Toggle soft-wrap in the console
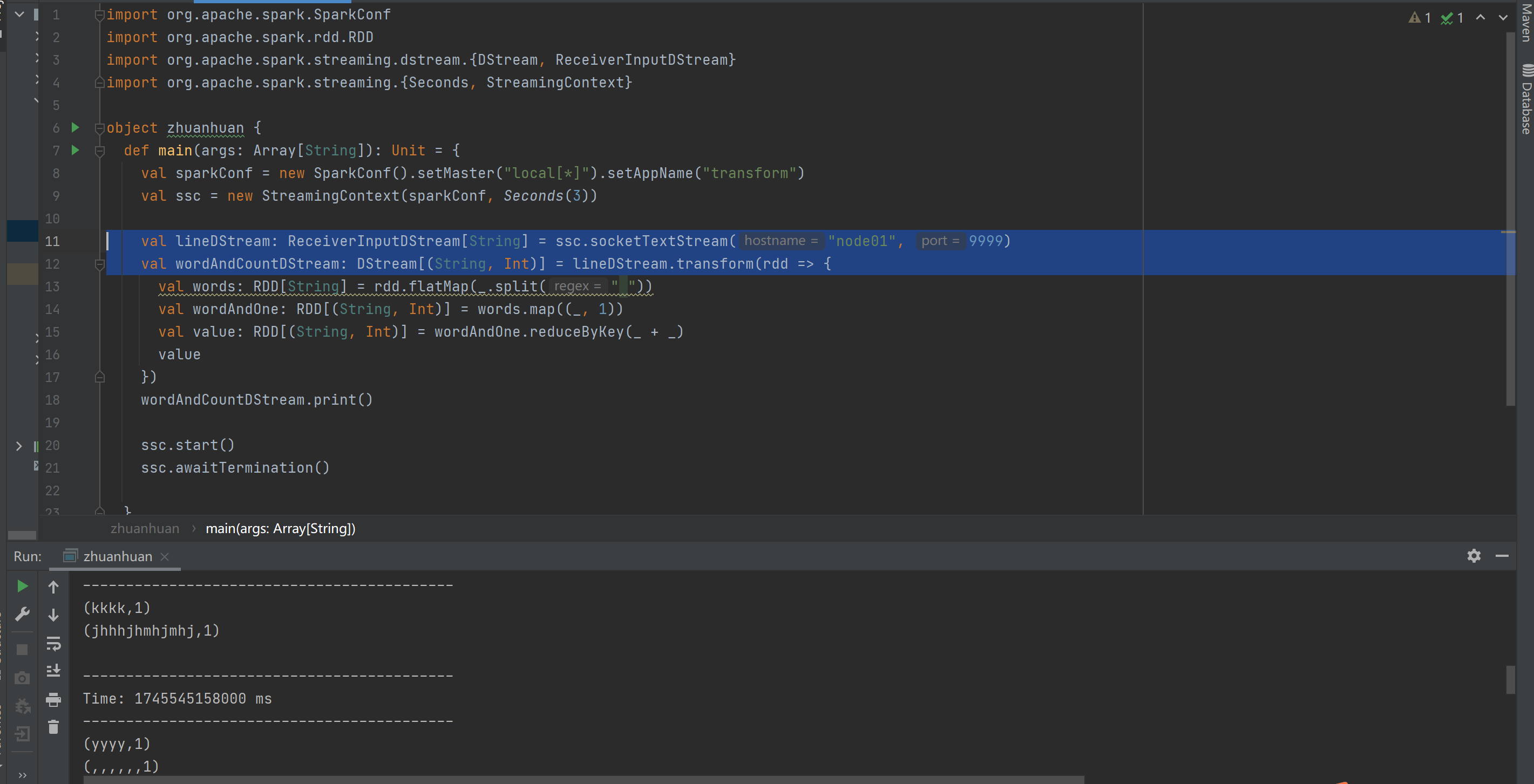Screen dimensions: 1534x784 click(53, 644)
